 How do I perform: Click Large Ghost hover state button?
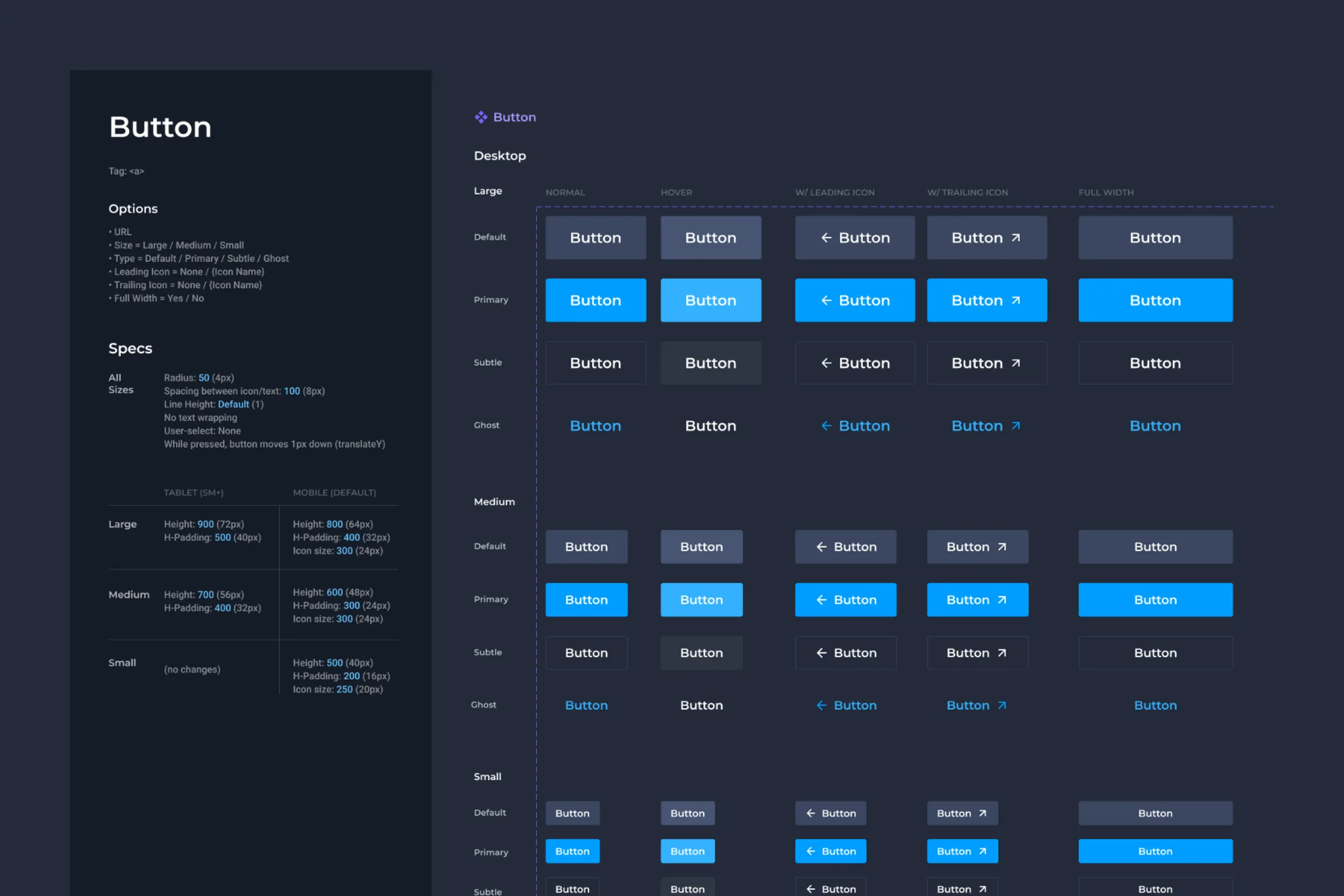pos(710,426)
